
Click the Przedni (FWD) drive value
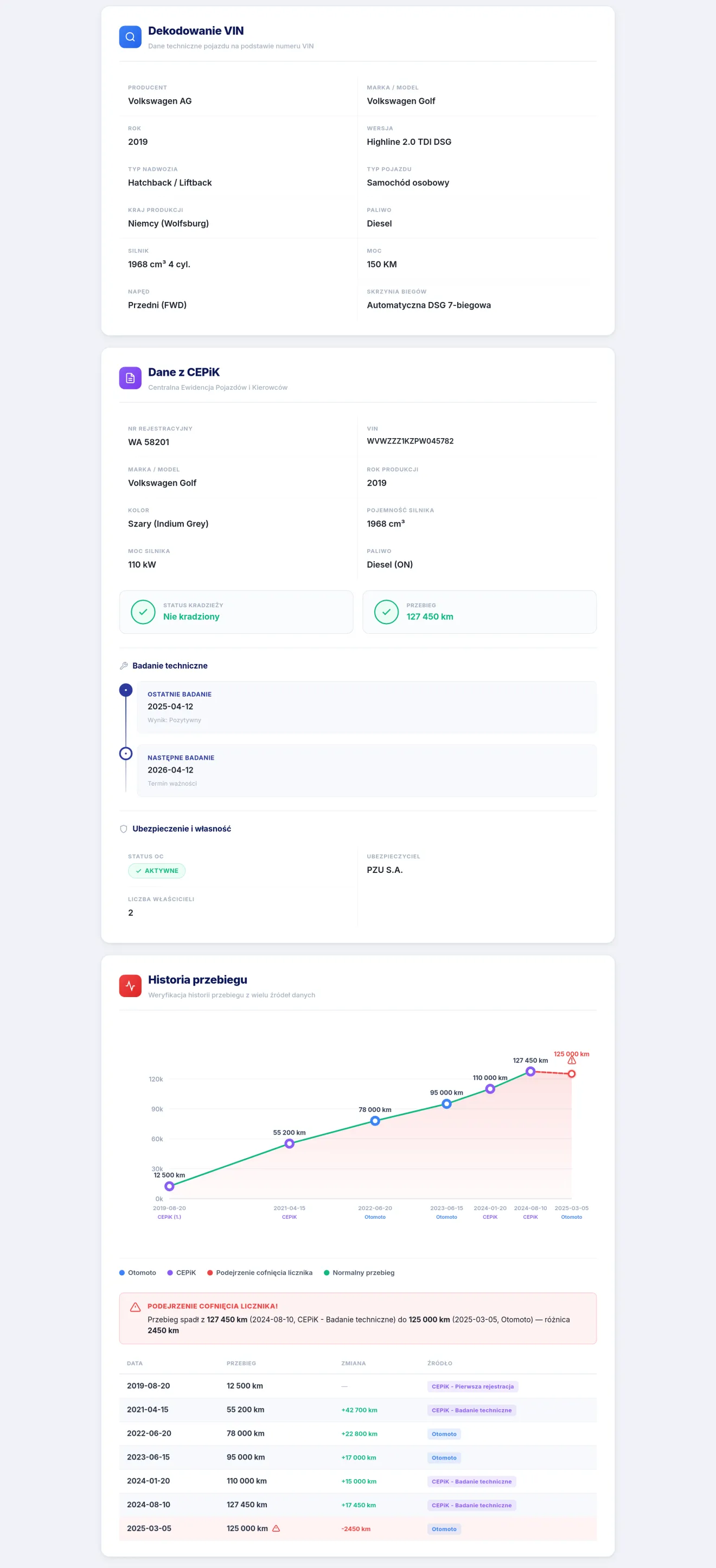pyautogui.click(x=157, y=305)
